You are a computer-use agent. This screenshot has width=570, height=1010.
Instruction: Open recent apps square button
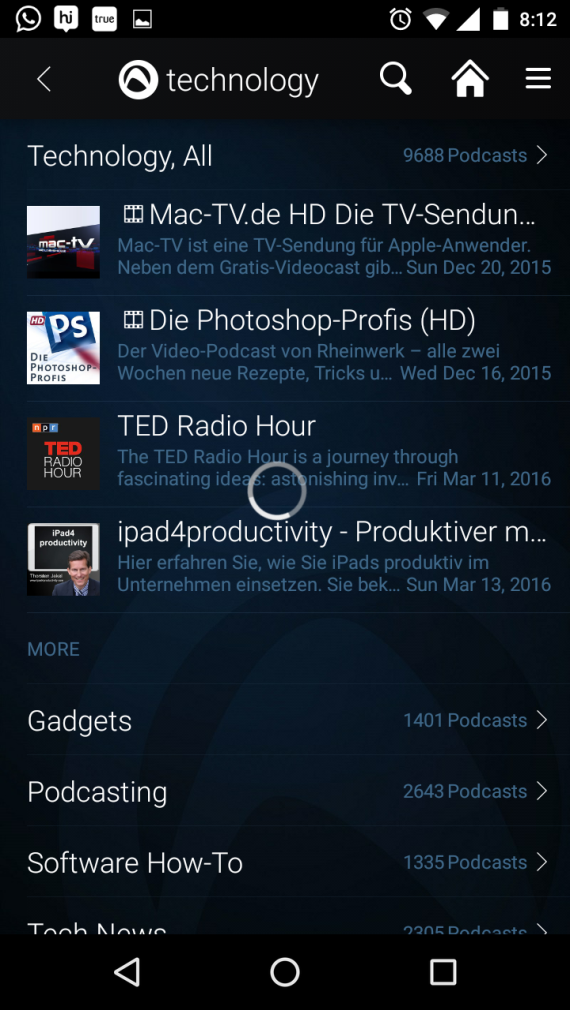tap(443, 971)
